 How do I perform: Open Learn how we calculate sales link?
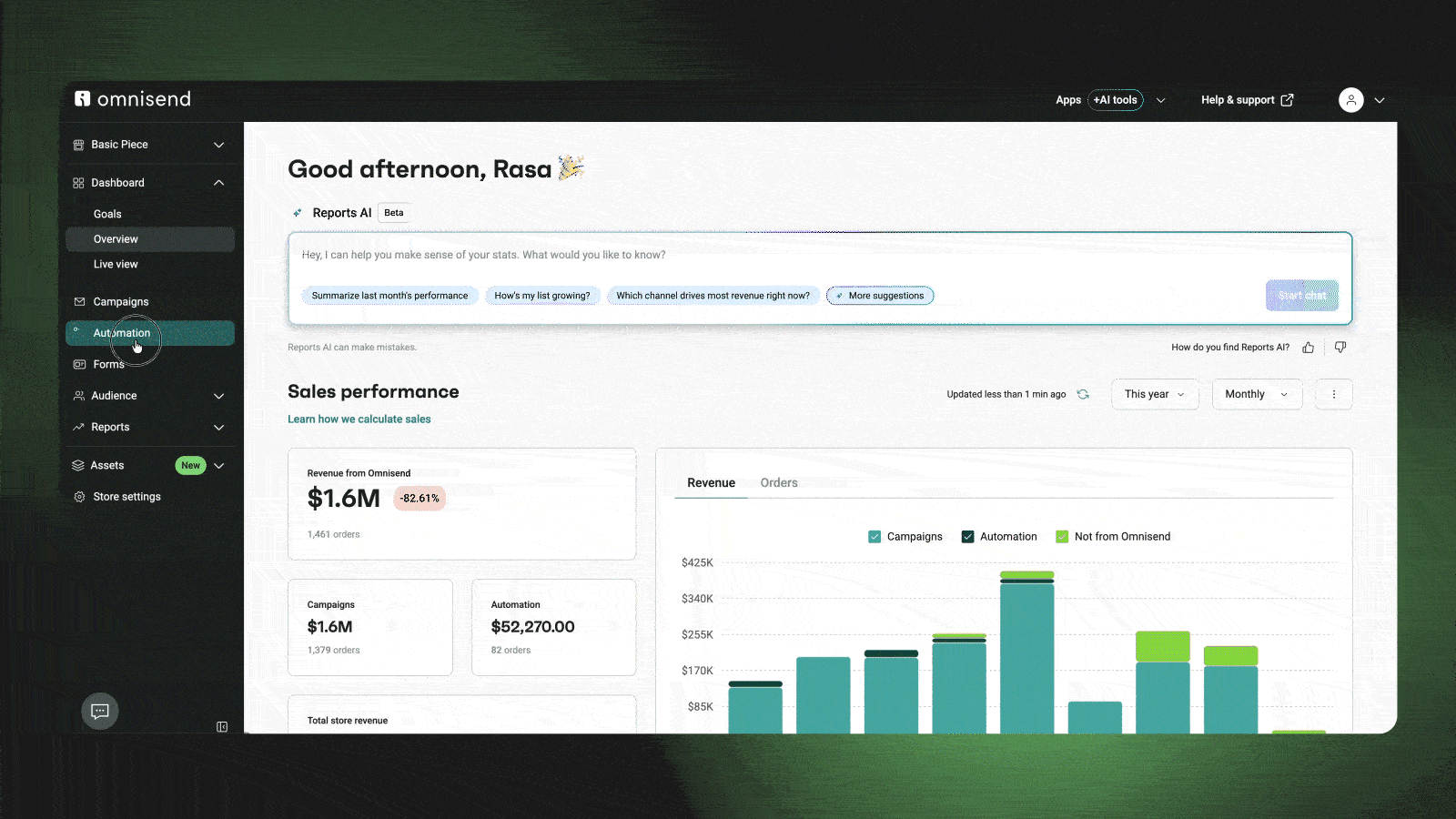click(359, 420)
